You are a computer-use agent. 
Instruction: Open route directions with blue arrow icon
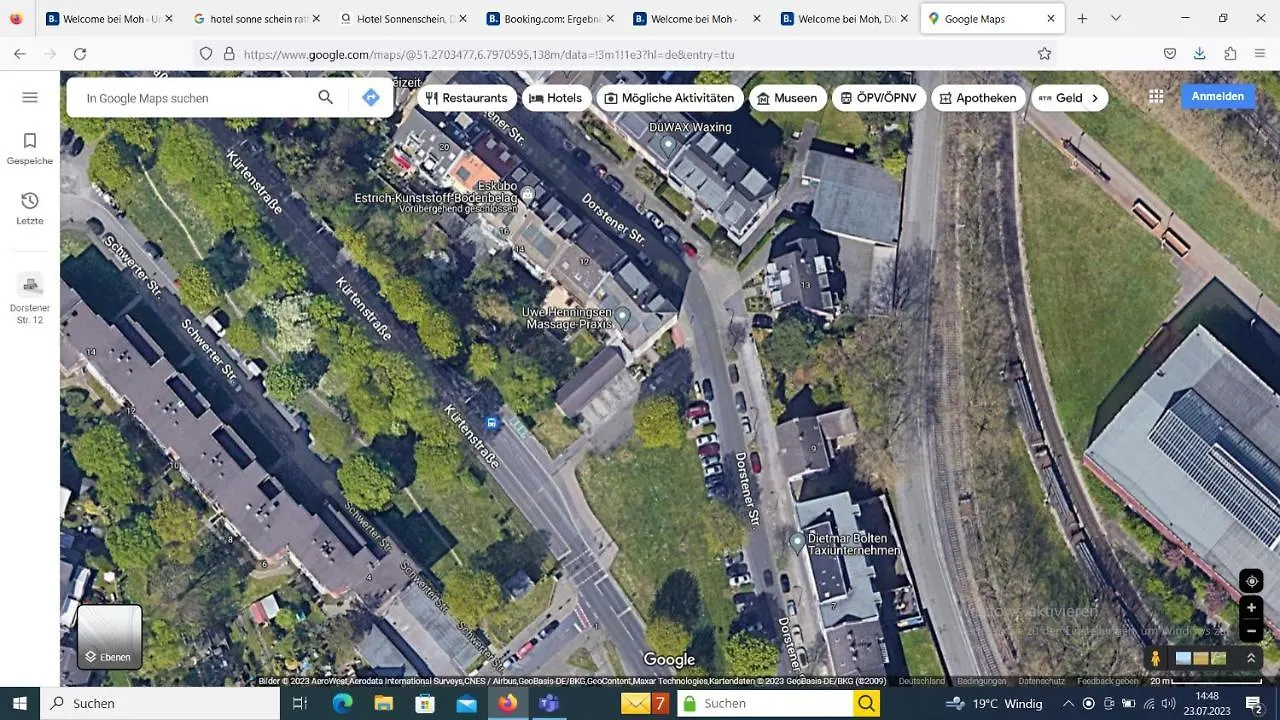[371, 97]
